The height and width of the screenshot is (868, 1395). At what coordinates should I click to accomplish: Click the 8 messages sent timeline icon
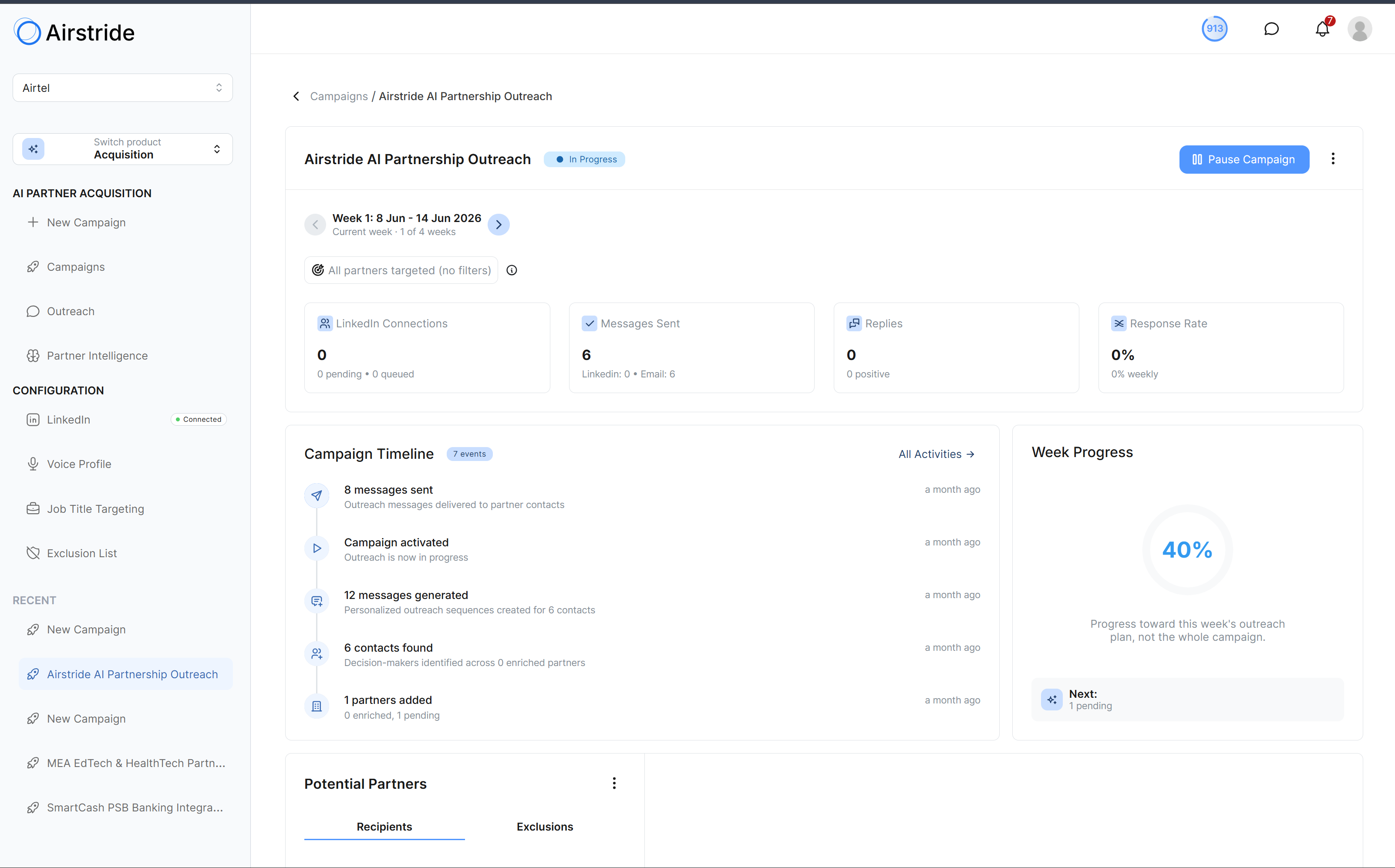[317, 496]
